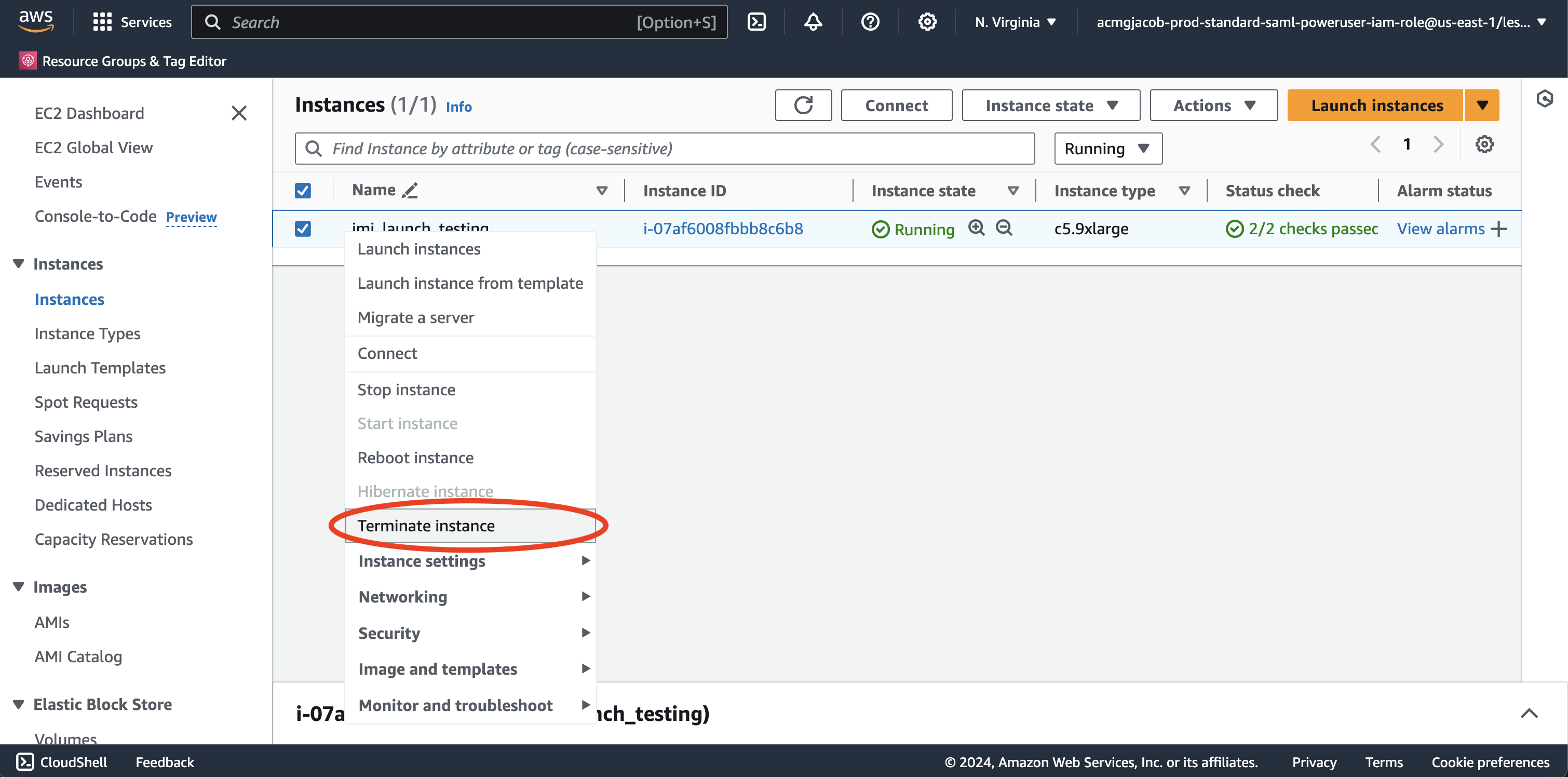Collapse the Instances sidebar section

[19, 264]
